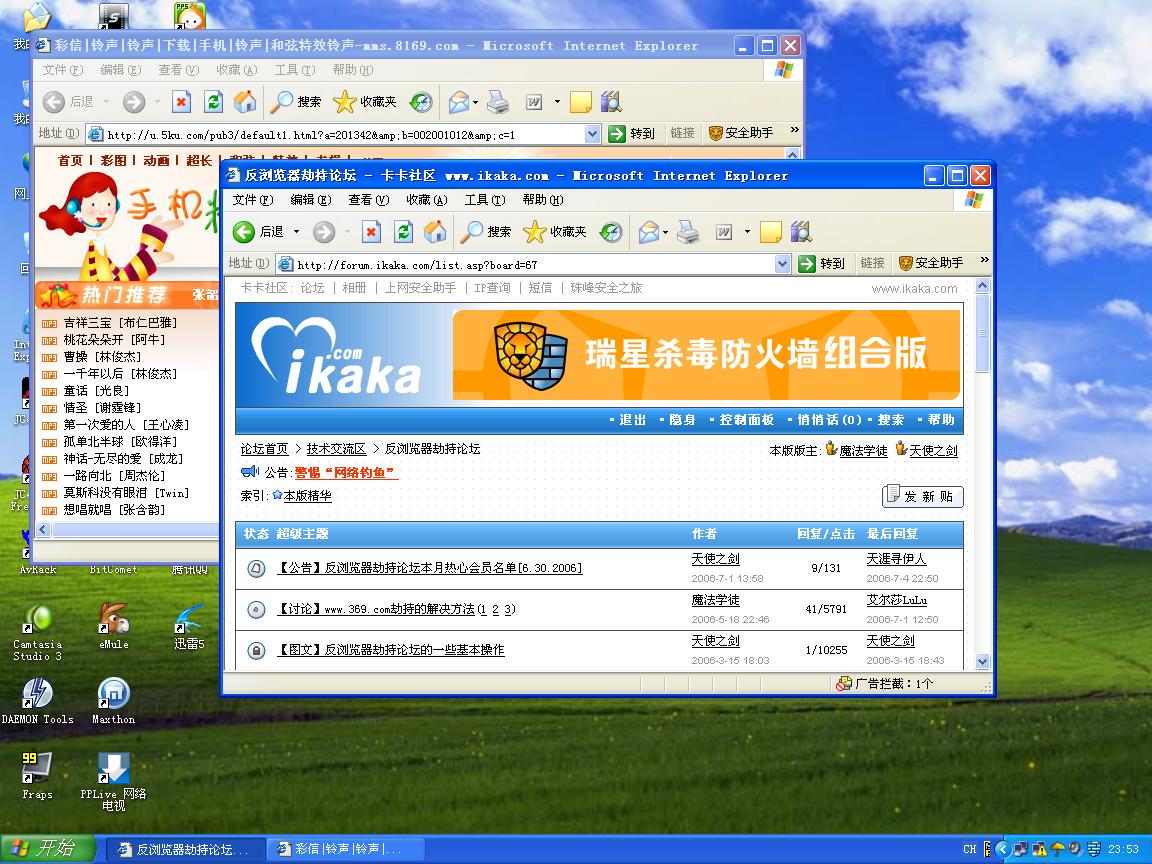Image resolution: width=1152 pixels, height=864 pixels.
Task: Open 迅雷5 desktop shortcut
Action: [x=189, y=625]
